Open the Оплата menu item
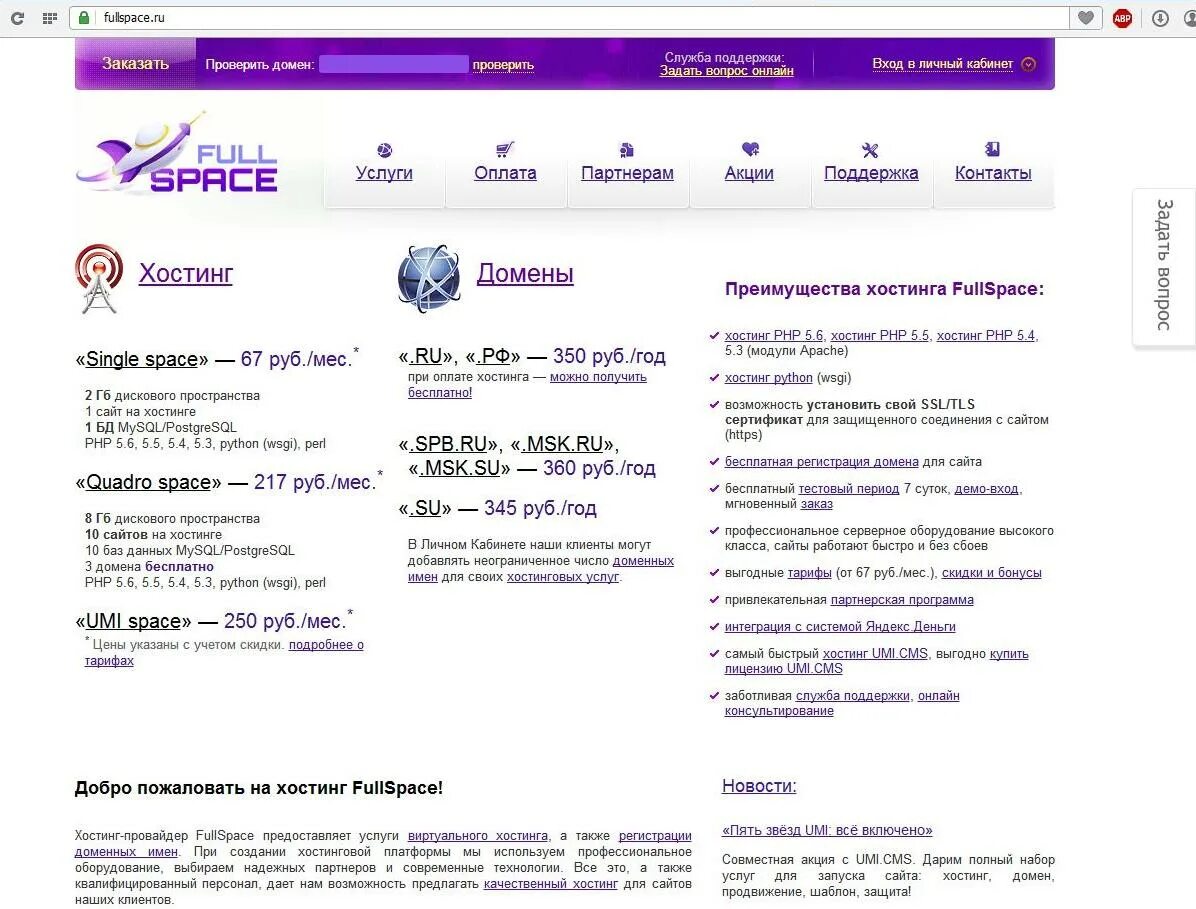This screenshot has height=909, width=1196. click(505, 173)
